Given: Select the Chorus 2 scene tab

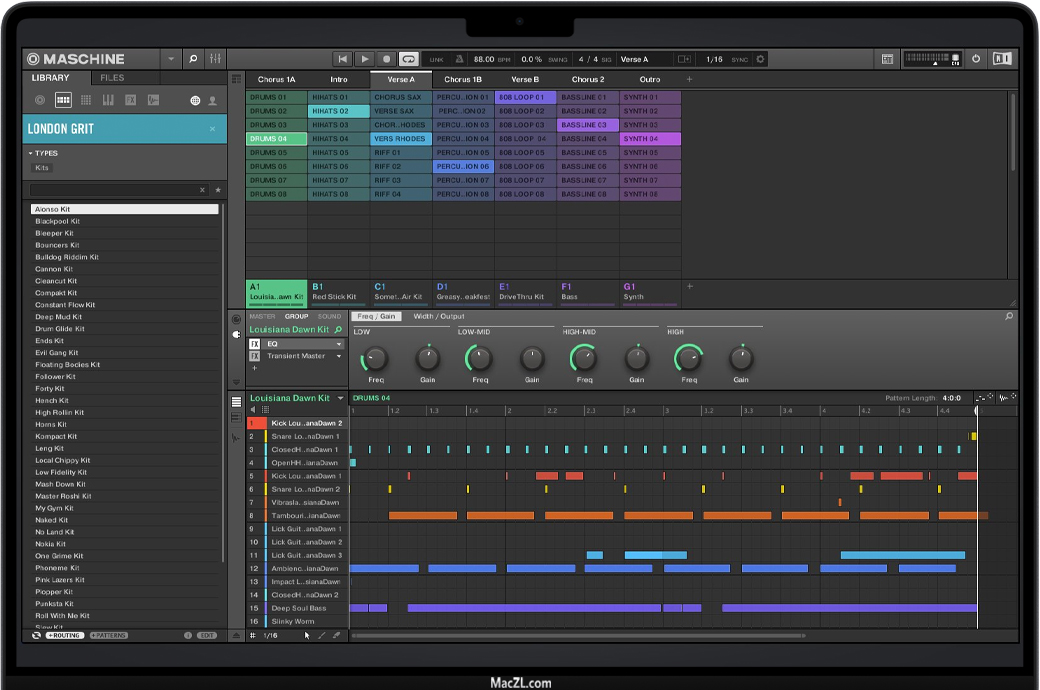Looking at the screenshot, I should pyautogui.click(x=587, y=79).
